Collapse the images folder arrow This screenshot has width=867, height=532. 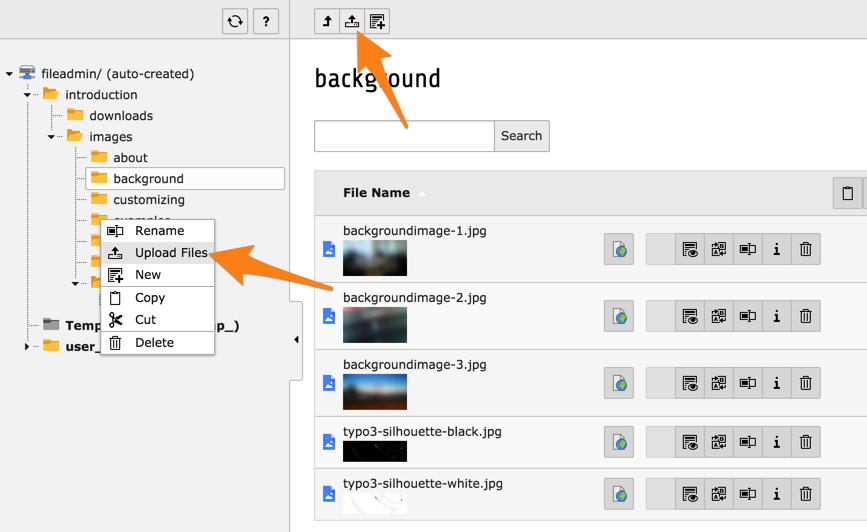51,137
